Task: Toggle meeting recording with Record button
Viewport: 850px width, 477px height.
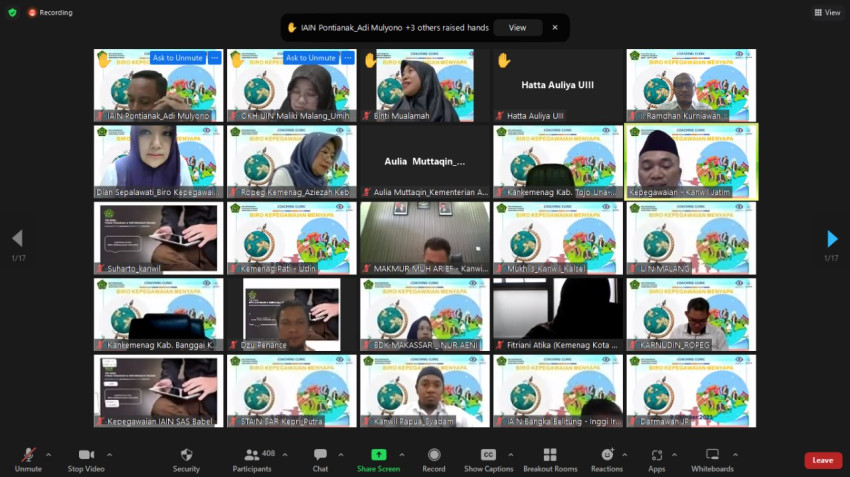Action: [x=433, y=459]
